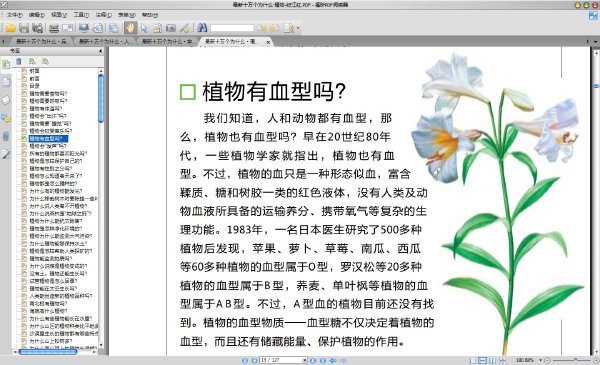Select the pencil typewriter tool
Viewport: 600px width, 365px height.
coord(184,28)
